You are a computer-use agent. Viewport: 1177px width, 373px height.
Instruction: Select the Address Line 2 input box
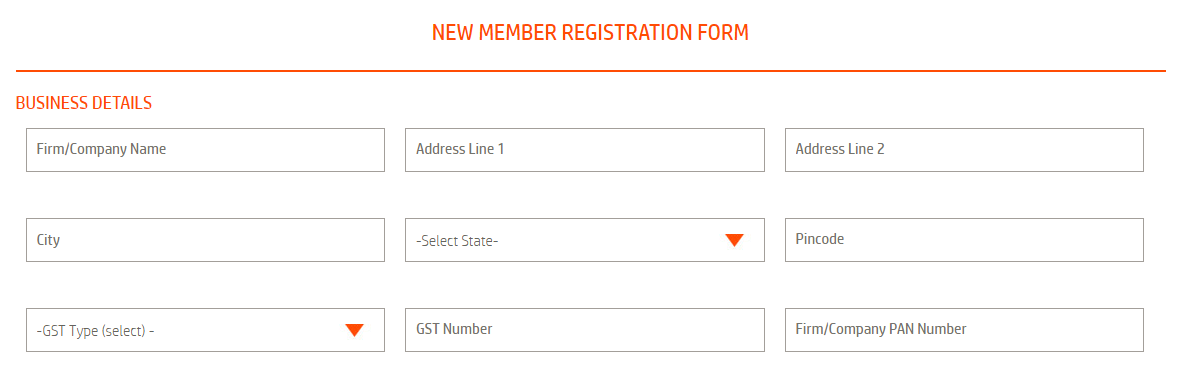[965, 150]
